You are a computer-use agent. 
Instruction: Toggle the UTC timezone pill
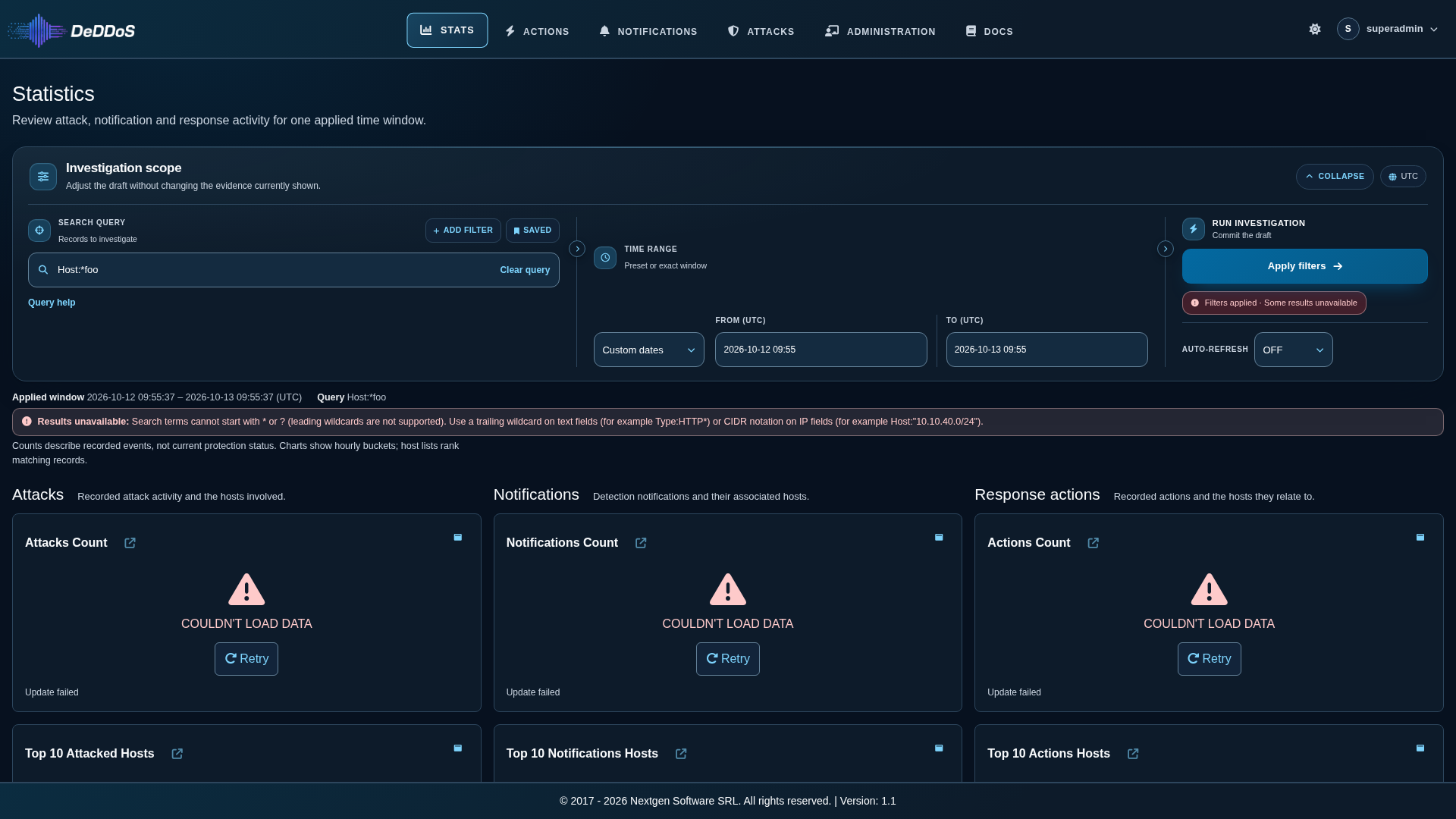coord(1403,177)
